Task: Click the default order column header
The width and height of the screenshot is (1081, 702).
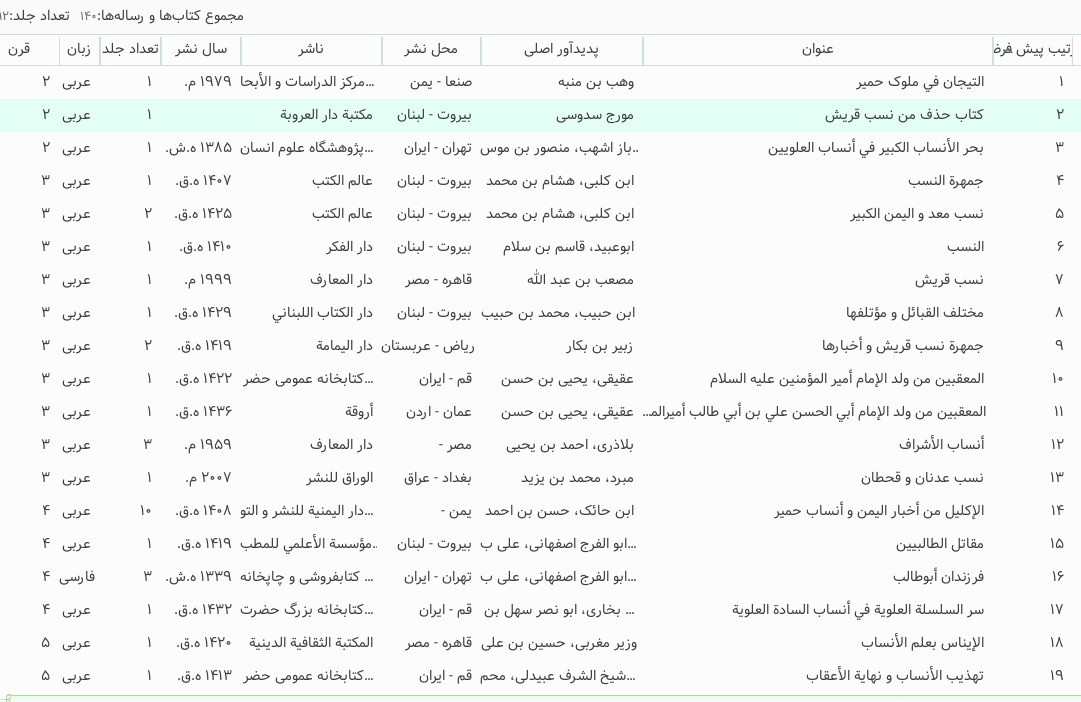Action: point(1033,50)
